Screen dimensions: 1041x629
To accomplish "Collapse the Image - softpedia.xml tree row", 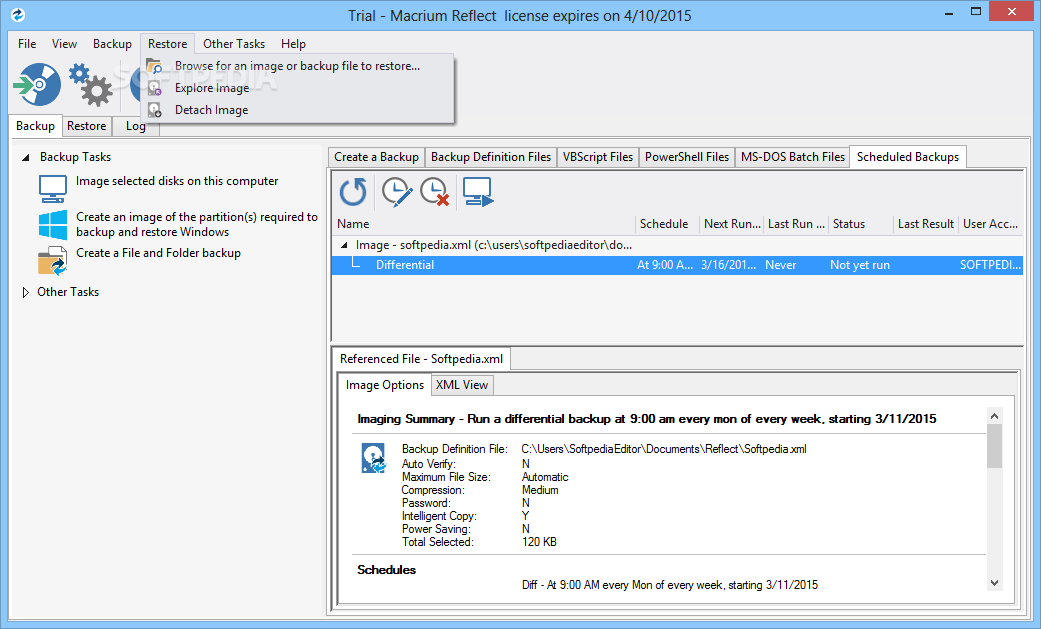I will 344,245.
